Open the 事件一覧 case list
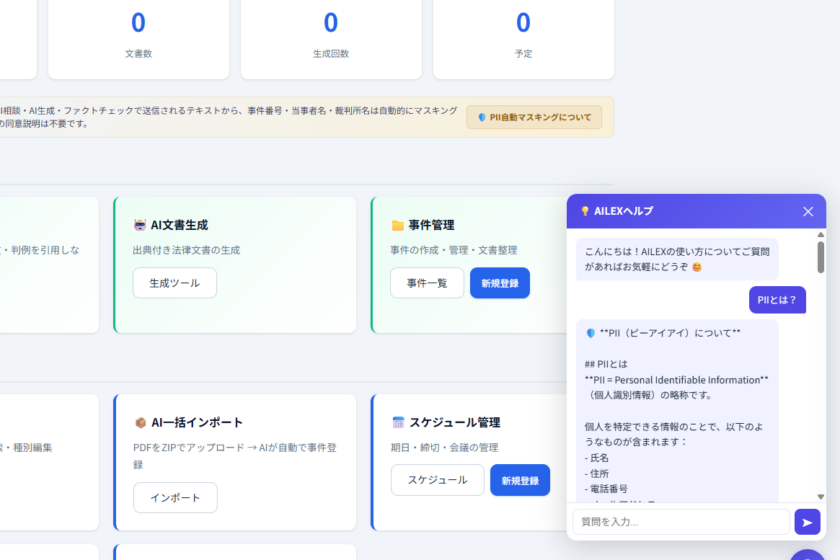Viewport: 840px width, 560px height. pos(427,283)
